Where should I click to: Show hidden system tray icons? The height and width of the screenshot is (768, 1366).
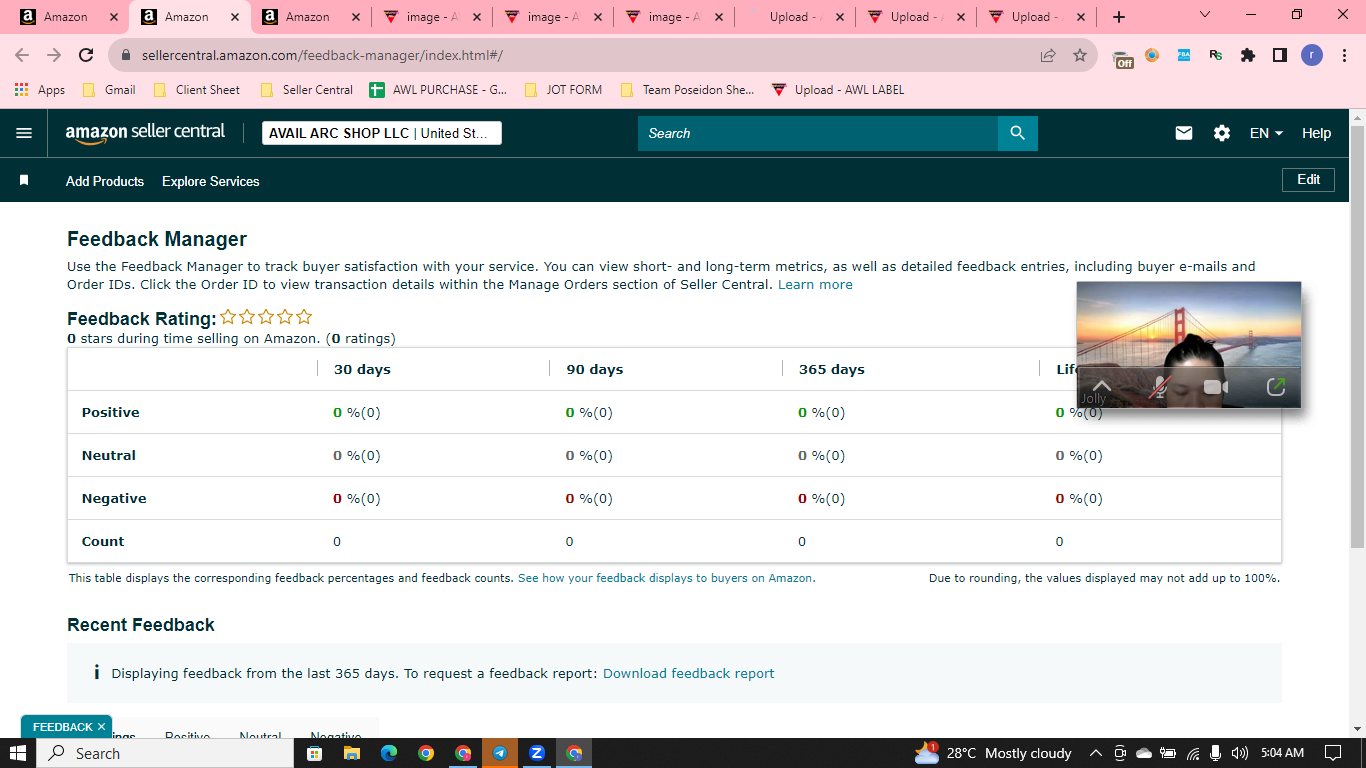click(1095, 753)
